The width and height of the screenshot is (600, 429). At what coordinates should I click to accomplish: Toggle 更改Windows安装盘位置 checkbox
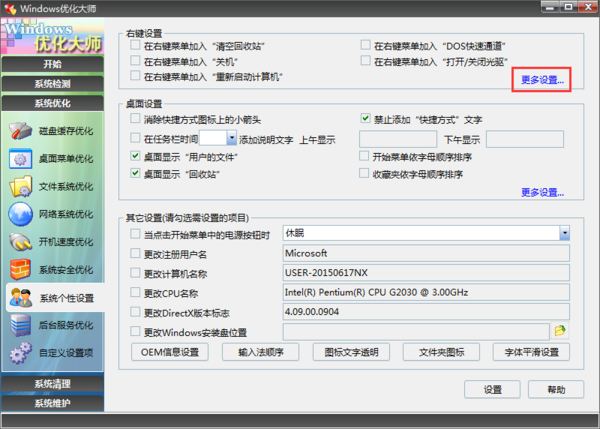[x=135, y=331]
